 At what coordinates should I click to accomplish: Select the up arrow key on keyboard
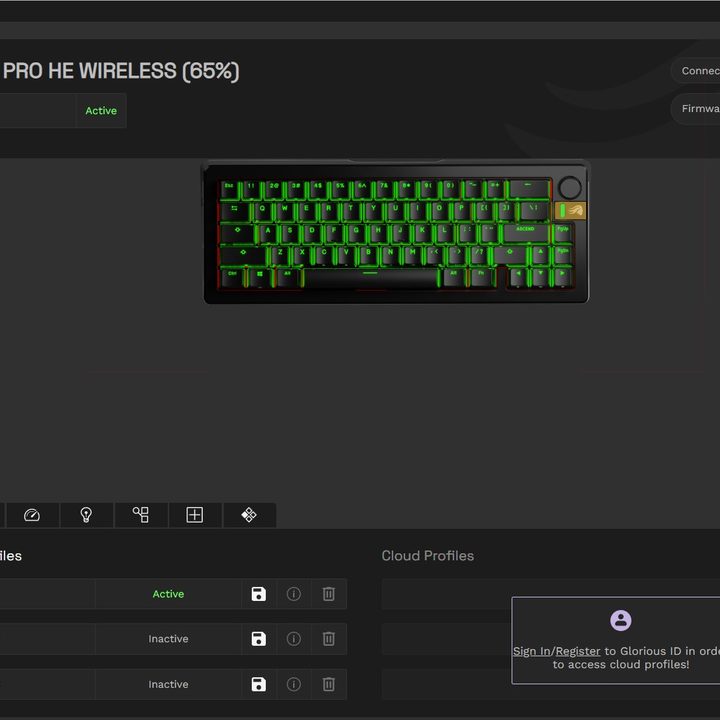[x=540, y=254]
